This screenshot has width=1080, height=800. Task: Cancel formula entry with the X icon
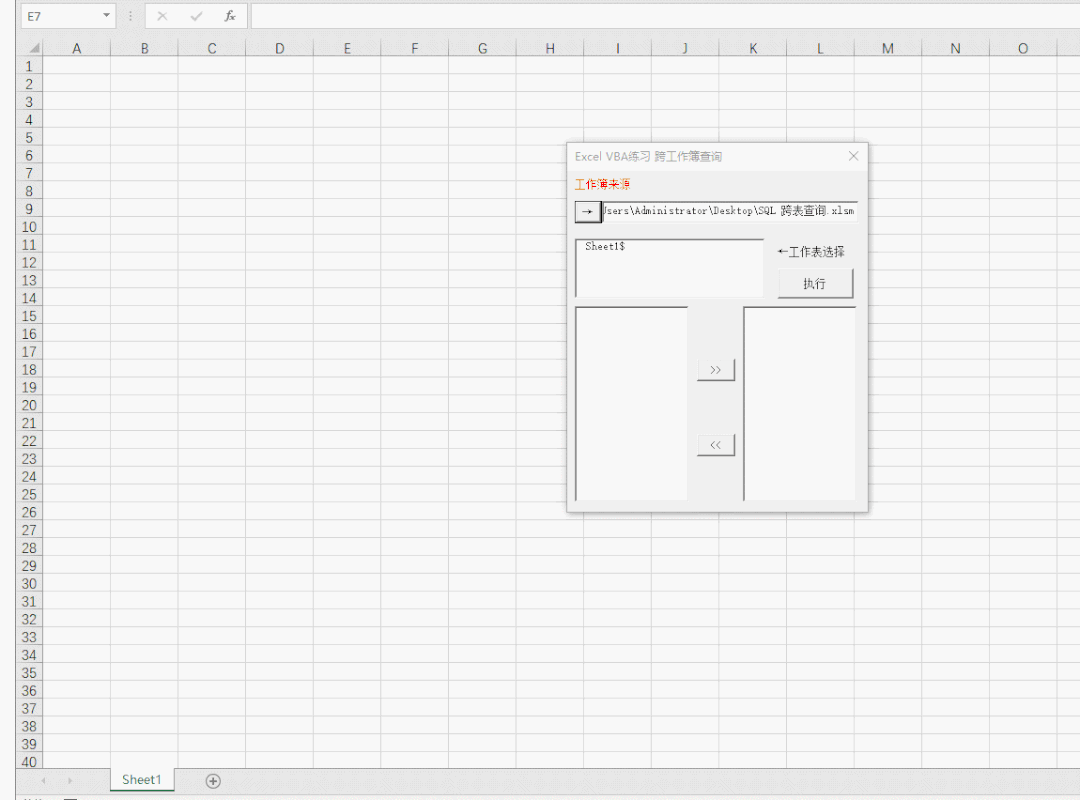[x=162, y=16]
